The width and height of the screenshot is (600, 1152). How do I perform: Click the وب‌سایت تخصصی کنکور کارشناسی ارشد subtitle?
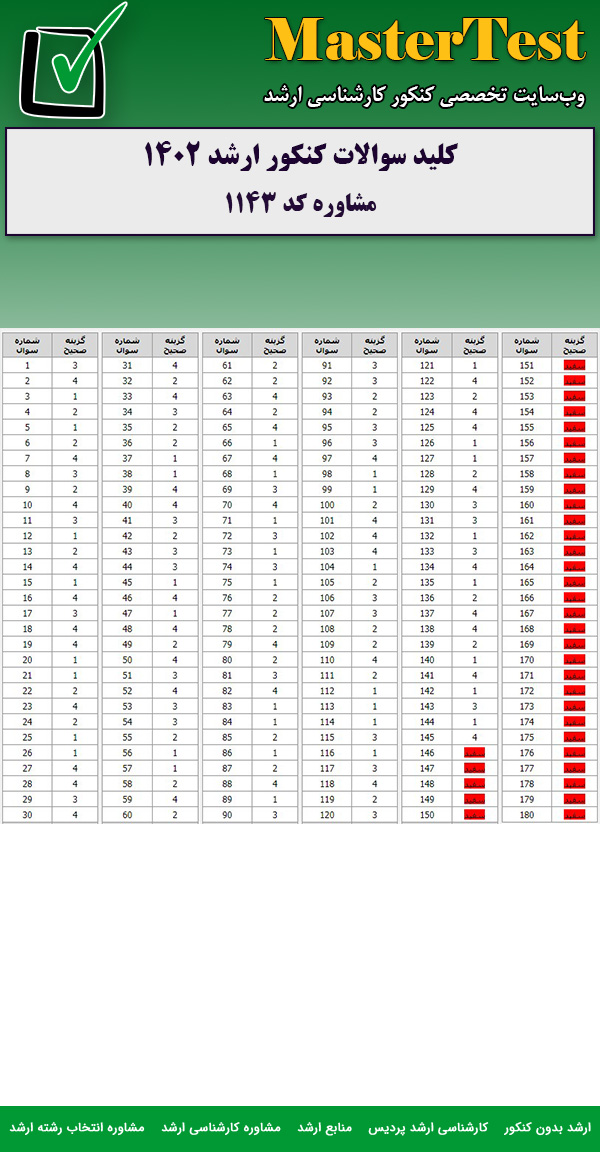(424, 96)
